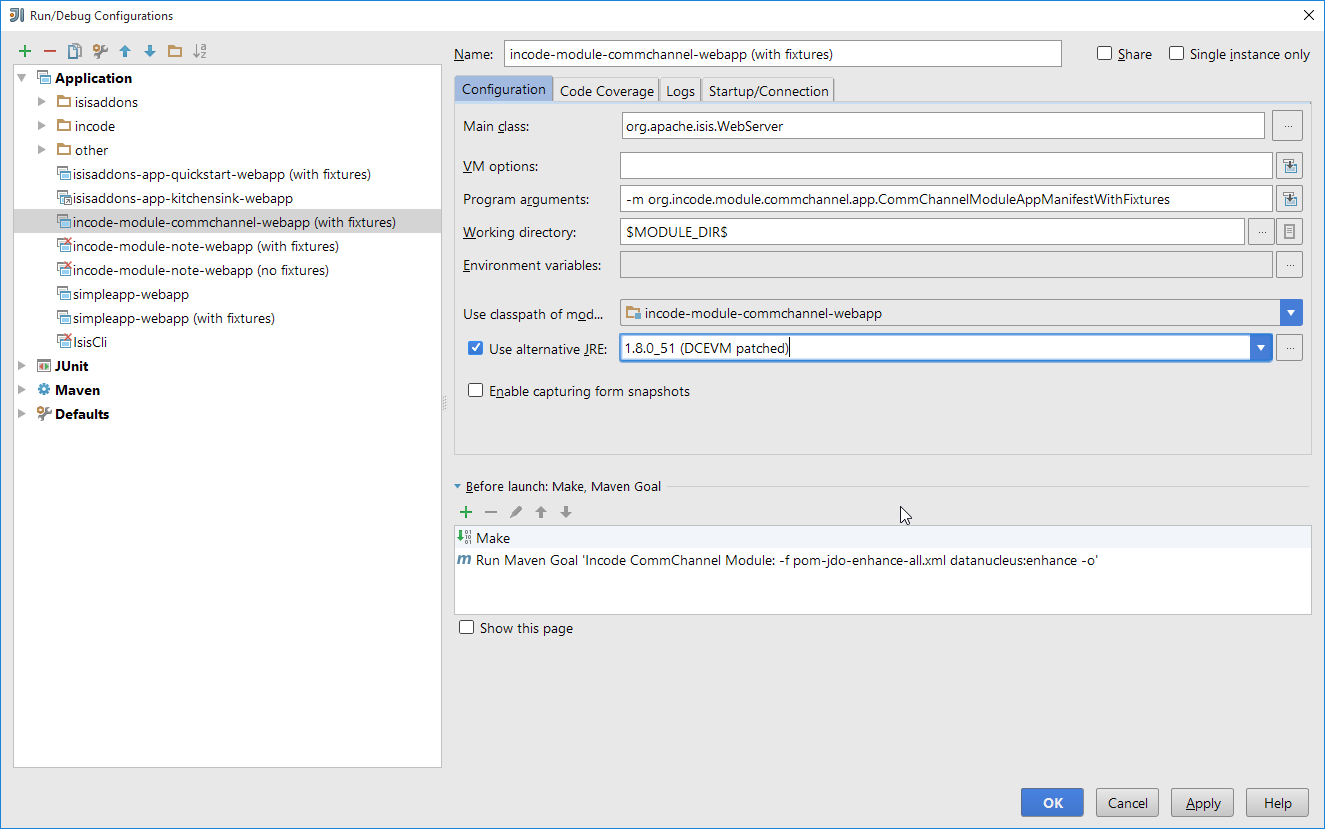Toggle the Single instance only checkbox

pos(1177,54)
